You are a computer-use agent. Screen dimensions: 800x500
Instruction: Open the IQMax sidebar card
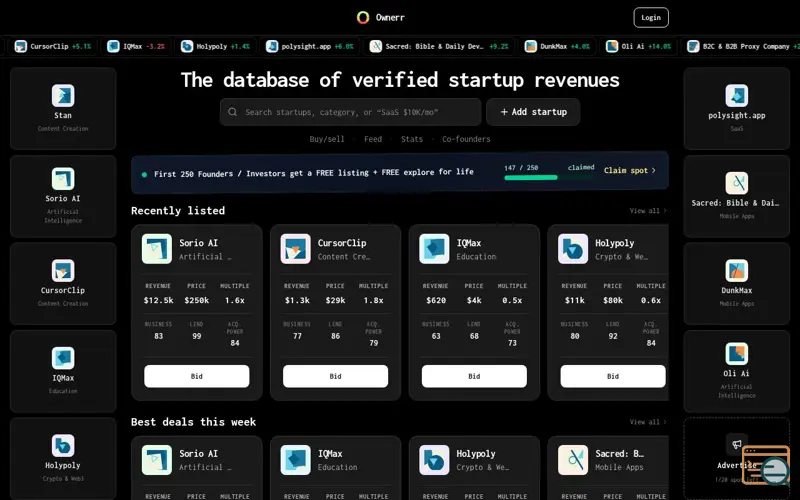pos(63,371)
